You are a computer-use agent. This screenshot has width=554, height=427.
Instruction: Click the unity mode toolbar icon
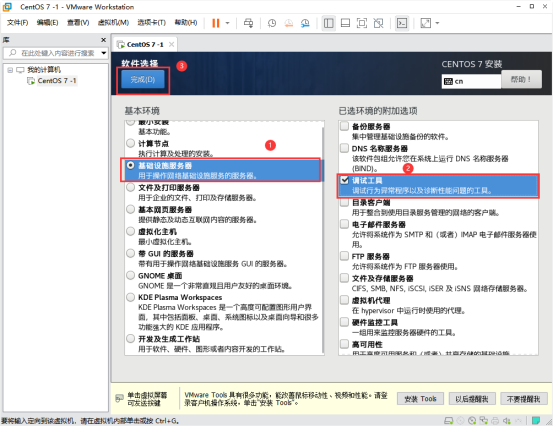[378, 23]
